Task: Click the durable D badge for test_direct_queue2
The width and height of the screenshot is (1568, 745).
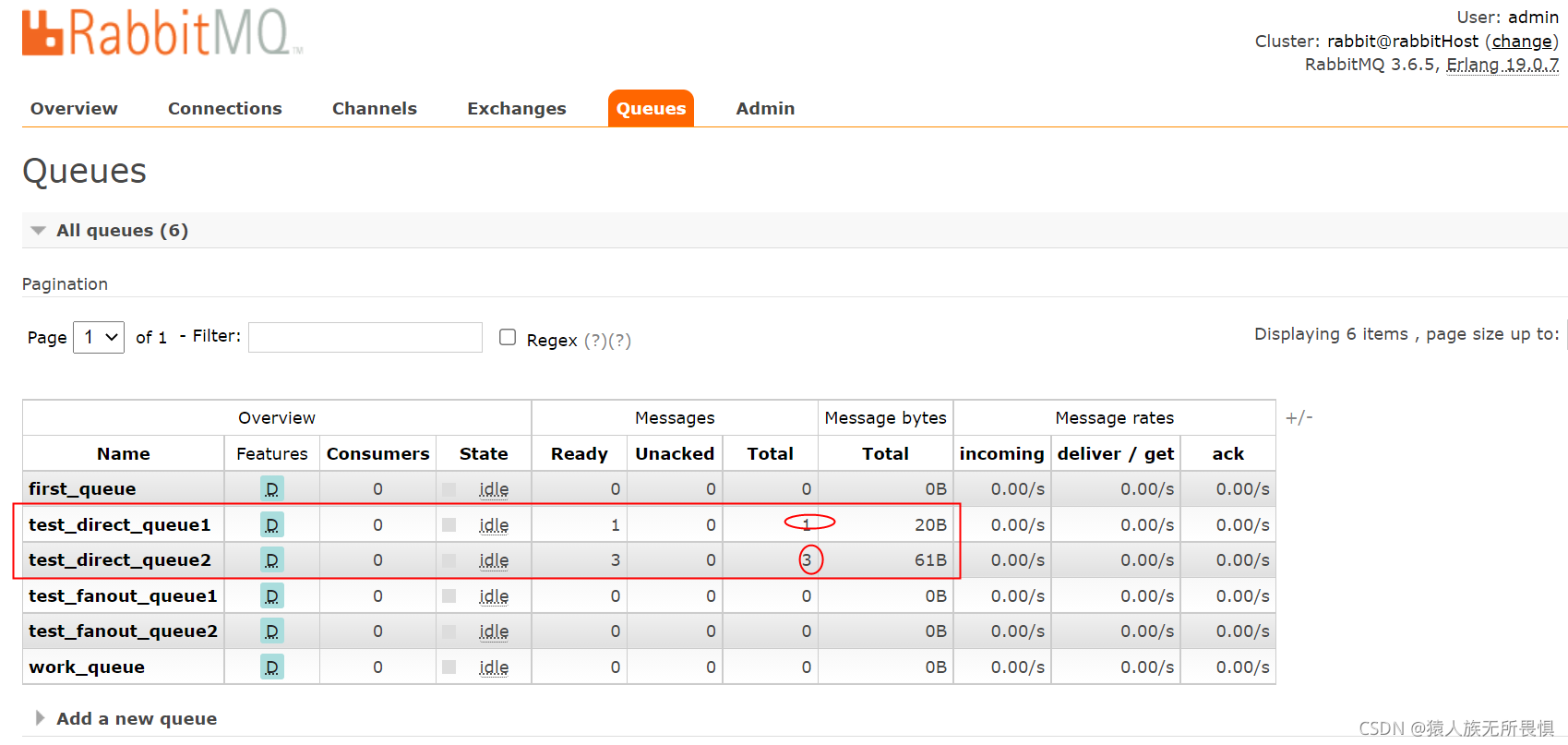Action: click(x=272, y=559)
